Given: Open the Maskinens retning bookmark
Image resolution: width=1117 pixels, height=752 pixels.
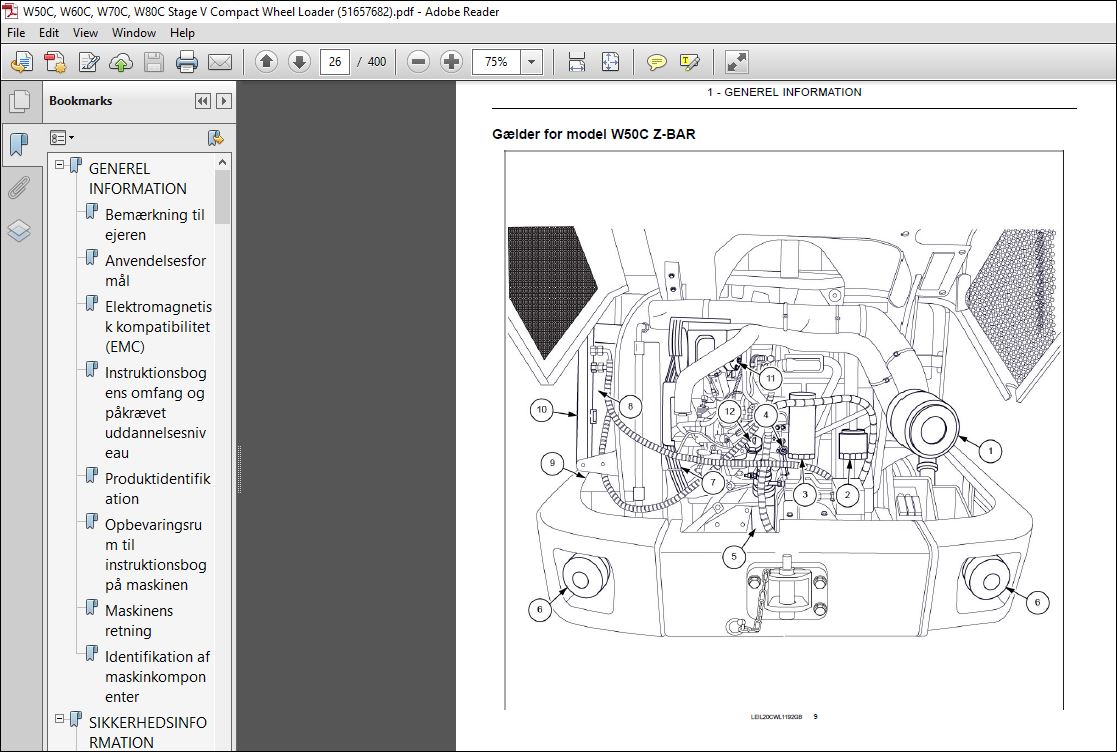Looking at the screenshot, I should click(x=139, y=620).
